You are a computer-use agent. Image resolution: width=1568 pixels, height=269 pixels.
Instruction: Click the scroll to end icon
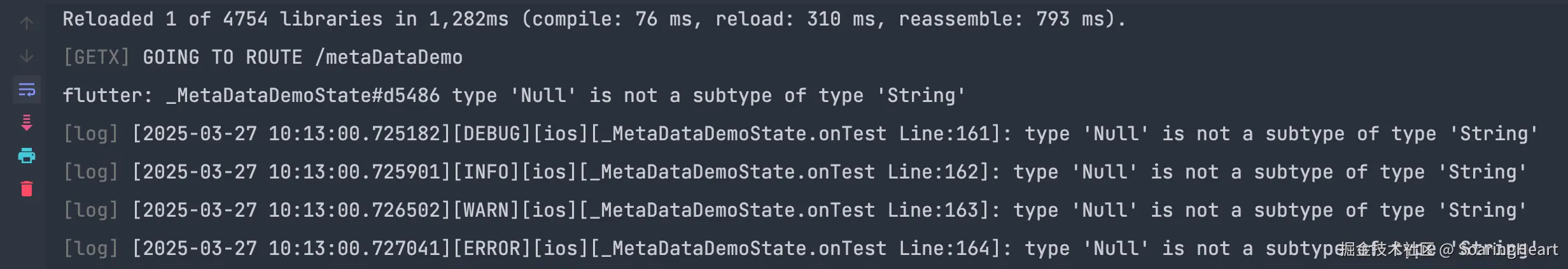pyautogui.click(x=27, y=123)
